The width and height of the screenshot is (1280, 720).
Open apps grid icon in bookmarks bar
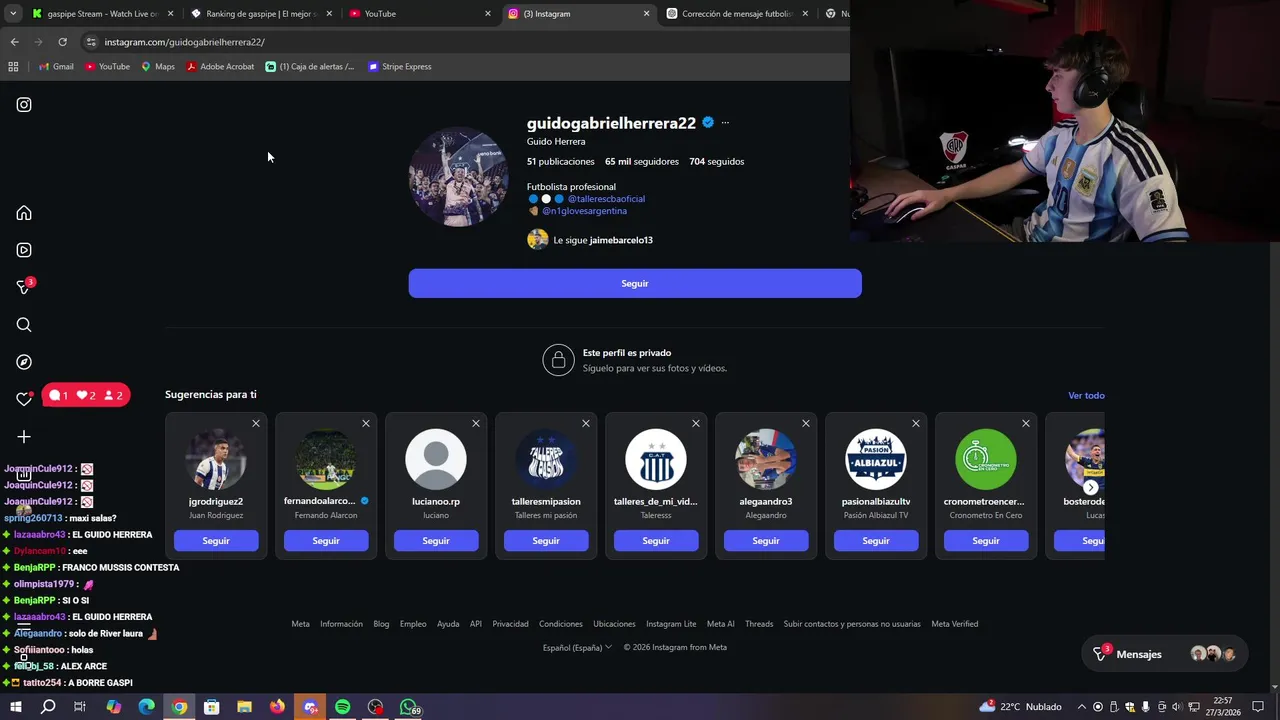point(13,67)
